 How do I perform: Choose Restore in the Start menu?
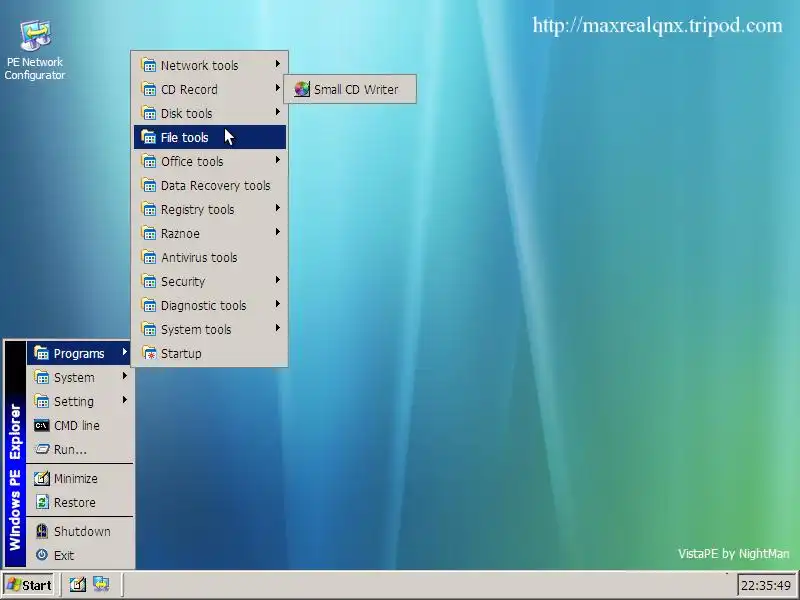tap(80, 502)
